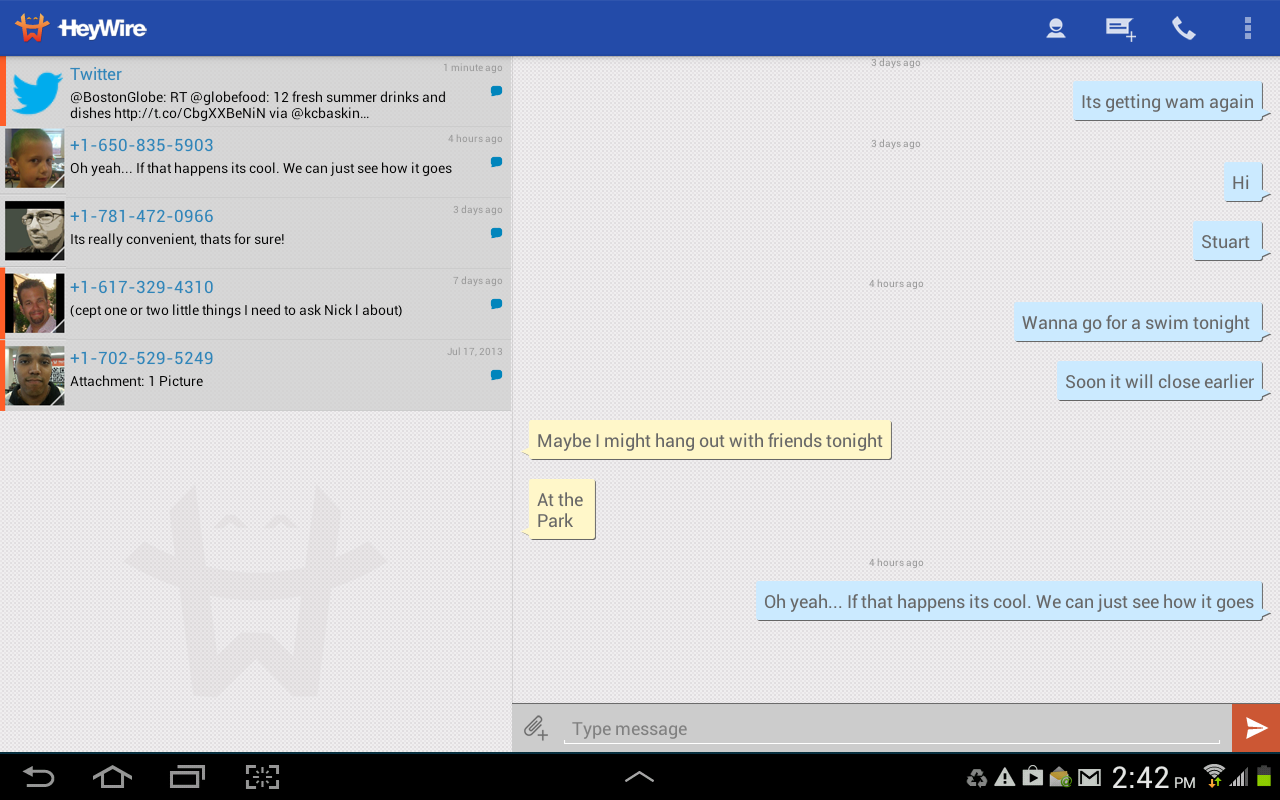Viewport: 1280px width, 800px height.
Task: Open the 2:42 PM clock in status bar
Action: (1153, 777)
